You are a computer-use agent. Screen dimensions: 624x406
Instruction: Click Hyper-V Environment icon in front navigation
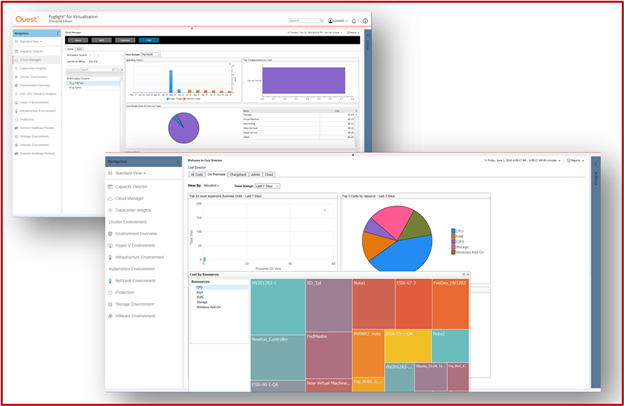coord(111,246)
